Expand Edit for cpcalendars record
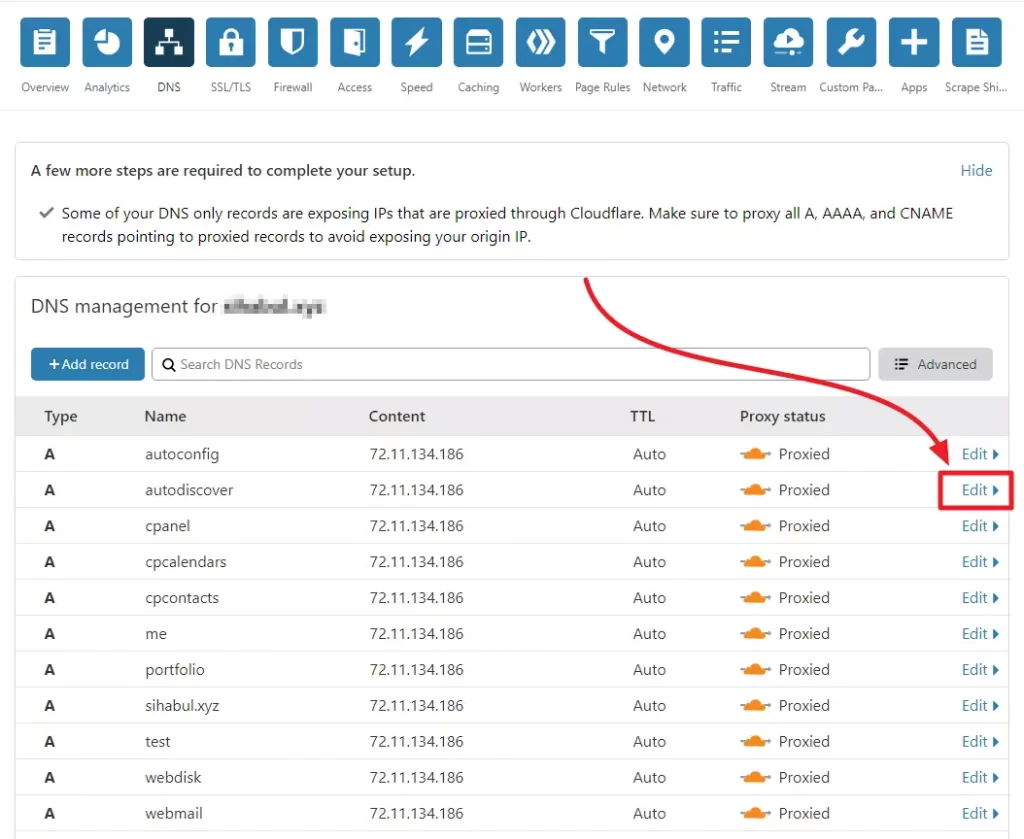Image resolution: width=1024 pixels, height=839 pixels. click(x=980, y=562)
